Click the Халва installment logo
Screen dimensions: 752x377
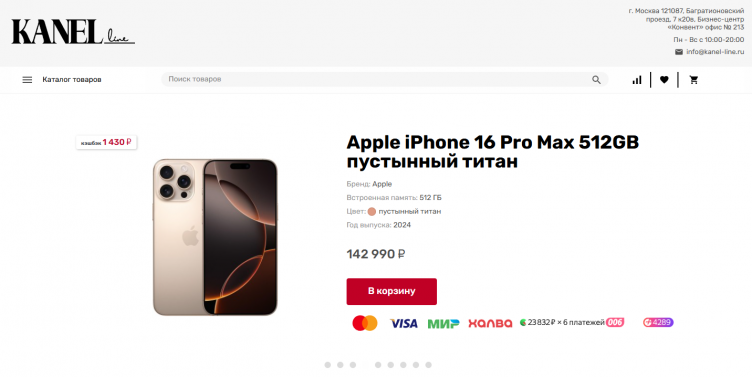click(x=490, y=323)
